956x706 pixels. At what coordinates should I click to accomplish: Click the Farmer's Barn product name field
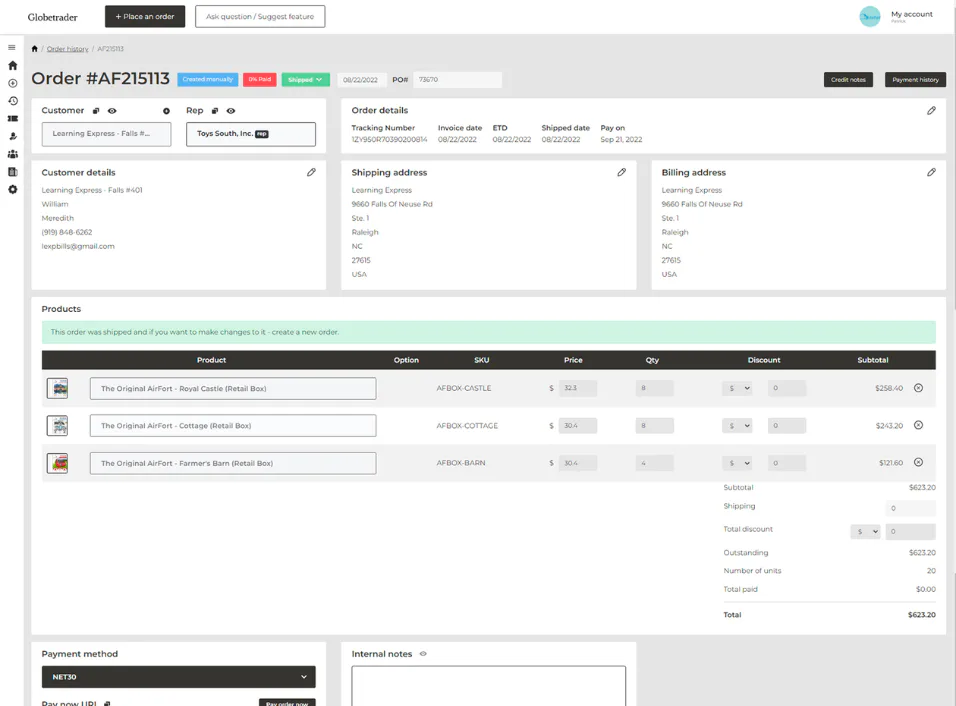233,463
